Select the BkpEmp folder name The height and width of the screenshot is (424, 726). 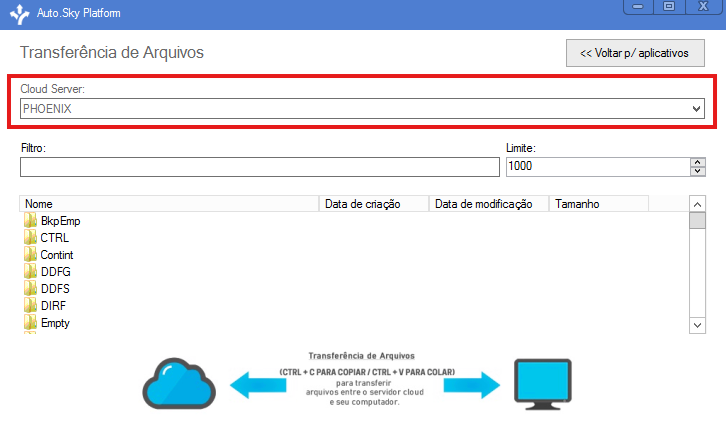click(61, 221)
